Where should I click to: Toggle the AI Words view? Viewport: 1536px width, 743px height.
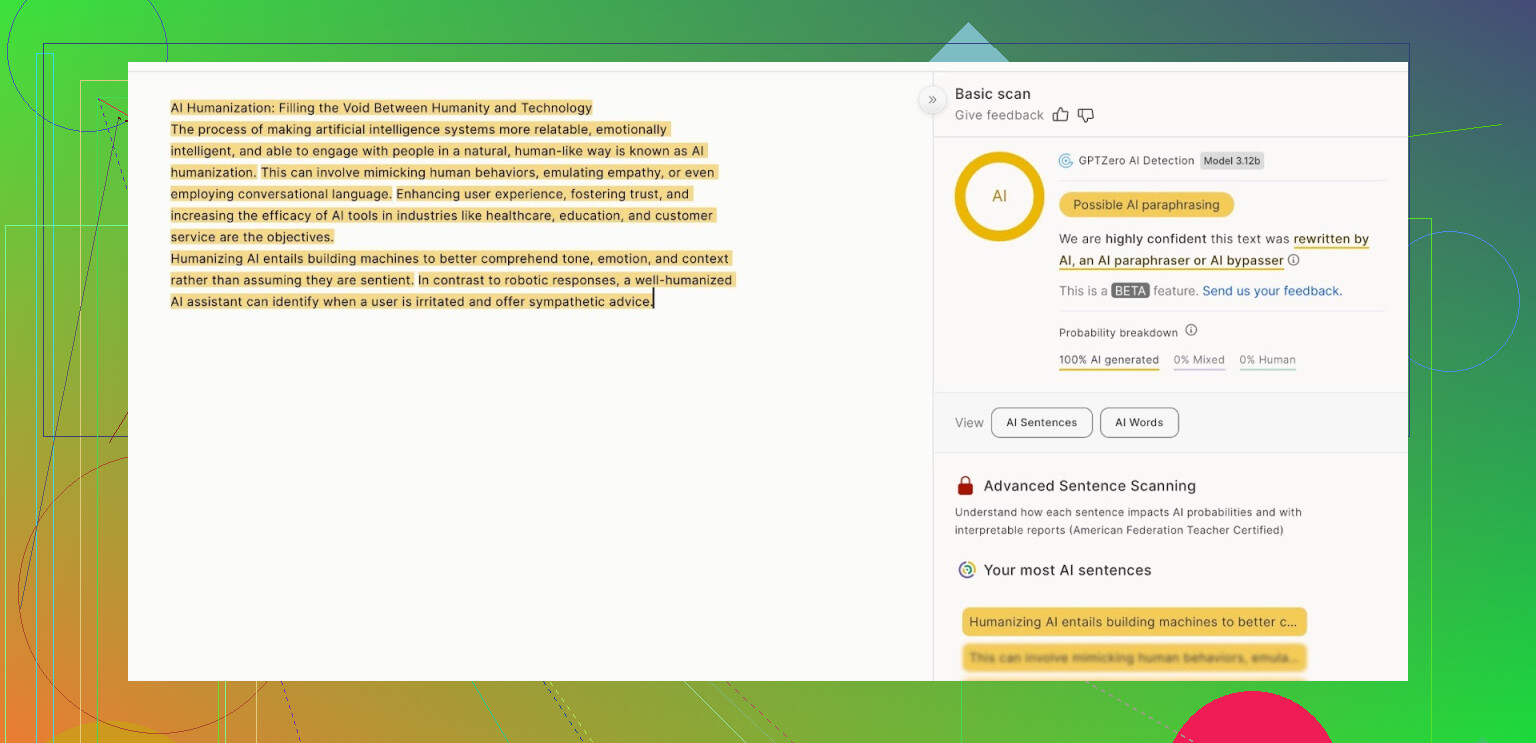[1139, 422]
